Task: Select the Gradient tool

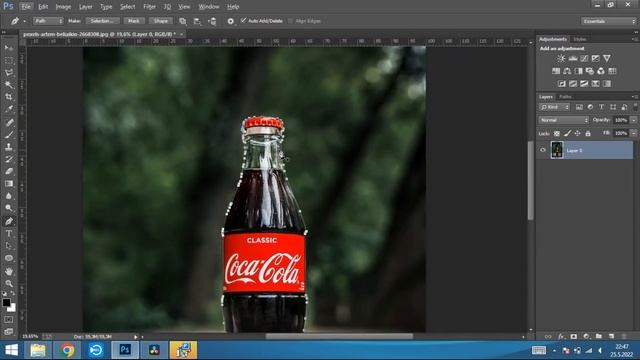Action: click(x=9, y=184)
